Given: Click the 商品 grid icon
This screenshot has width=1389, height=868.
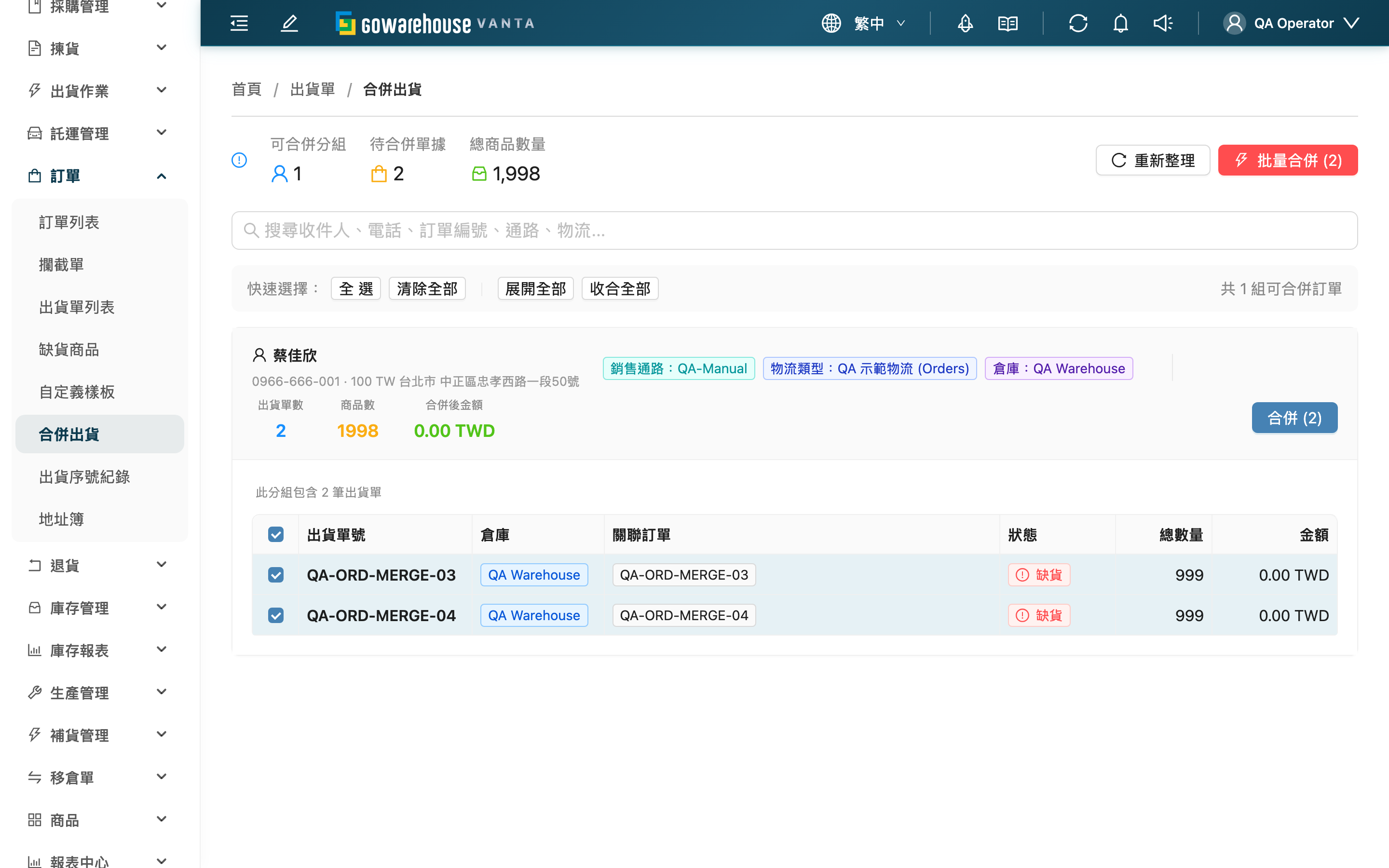Looking at the screenshot, I should tap(34, 820).
